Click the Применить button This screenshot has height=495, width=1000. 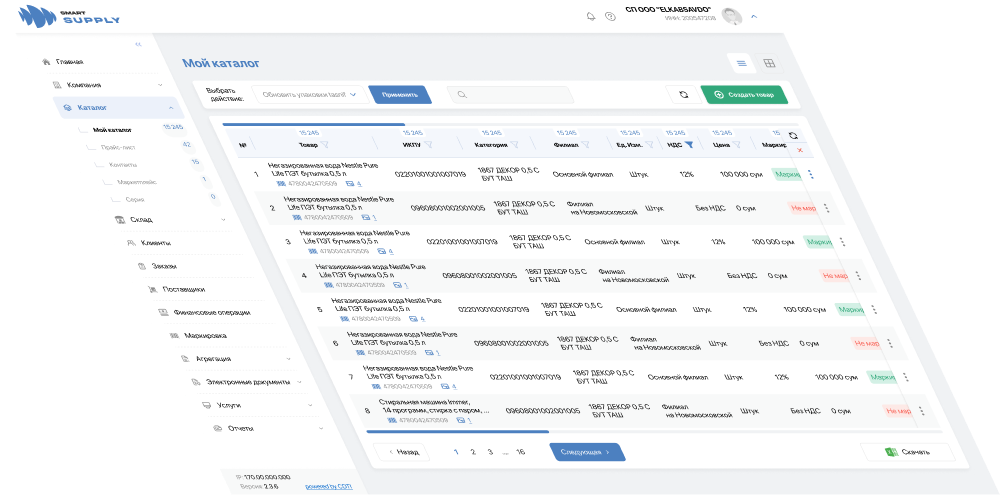401,94
